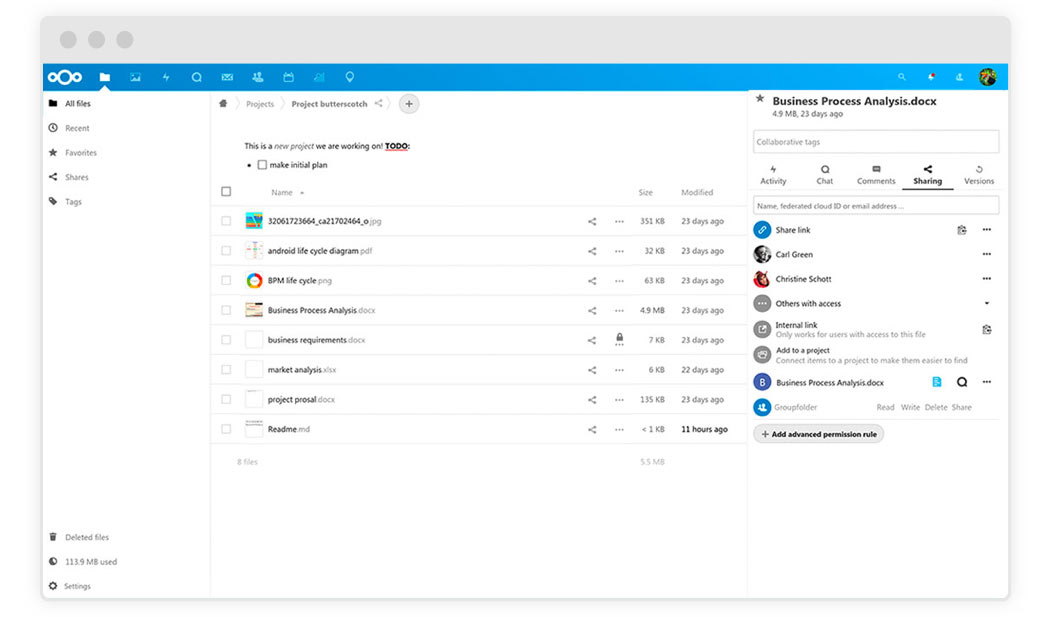This screenshot has height=618, width=1052.
Task: Click the name, federated cloud ID or email field
Action: (876, 206)
